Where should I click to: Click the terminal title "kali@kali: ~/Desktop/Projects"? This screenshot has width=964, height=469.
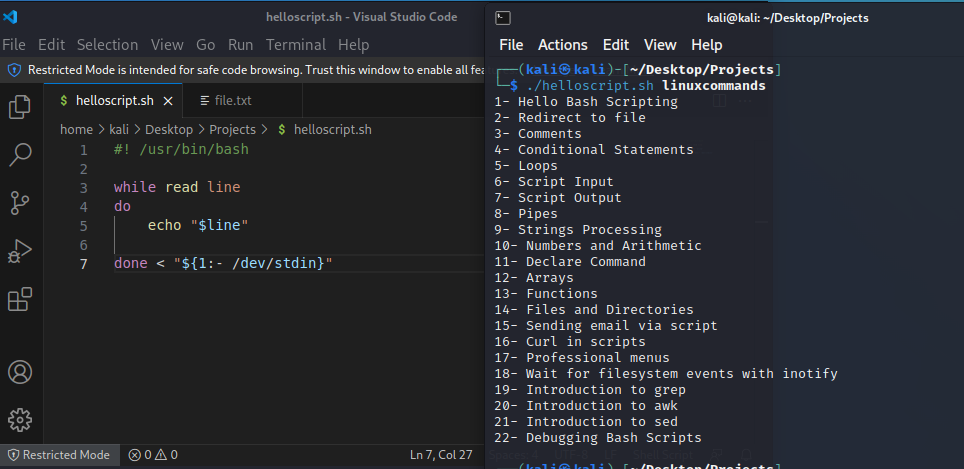[788, 18]
